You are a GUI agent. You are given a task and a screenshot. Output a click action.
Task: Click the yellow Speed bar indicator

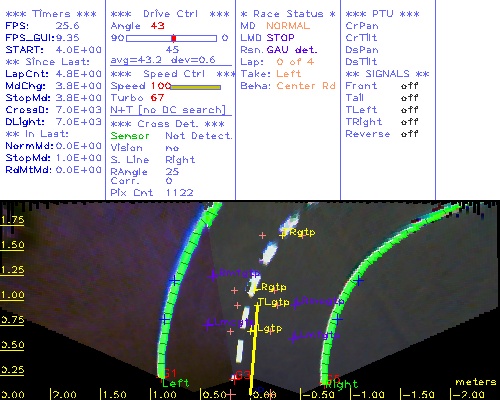(196, 87)
